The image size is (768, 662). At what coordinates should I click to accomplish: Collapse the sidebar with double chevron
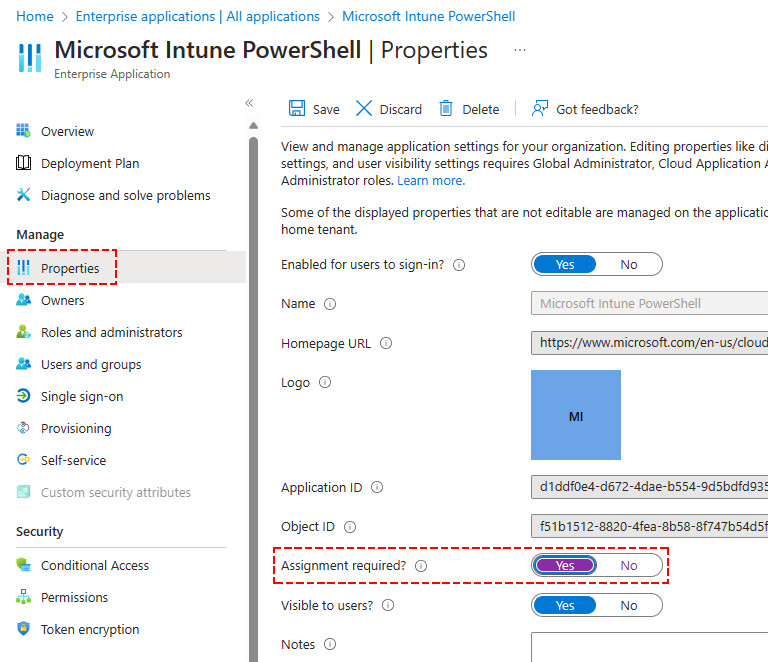(249, 103)
